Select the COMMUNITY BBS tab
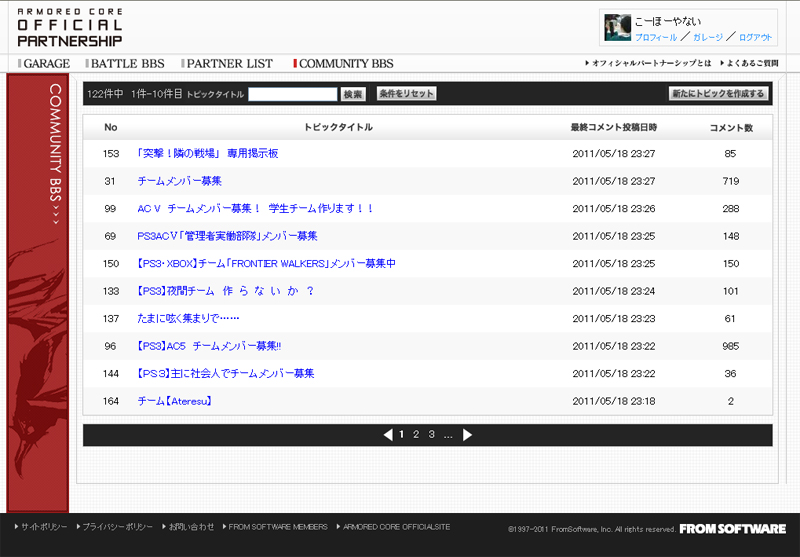800x557 pixels. tap(346, 64)
